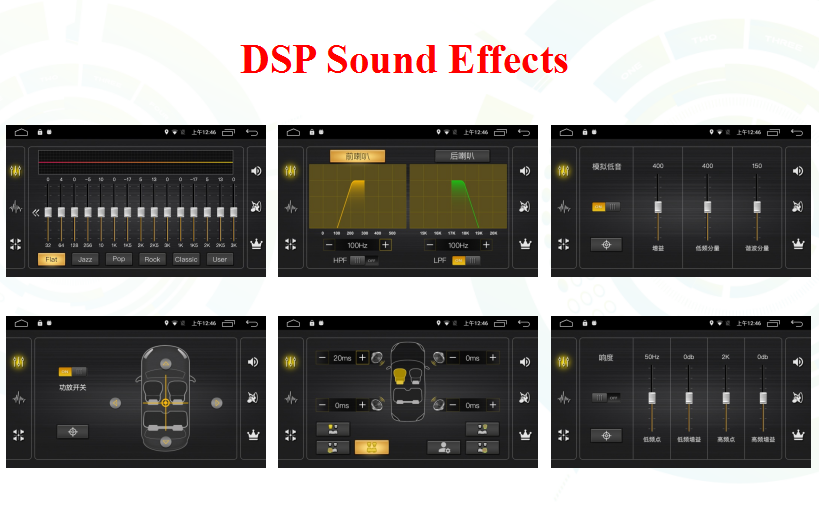Select the Pop equalizer preset
819x508 pixels.
pyautogui.click(x=119, y=259)
